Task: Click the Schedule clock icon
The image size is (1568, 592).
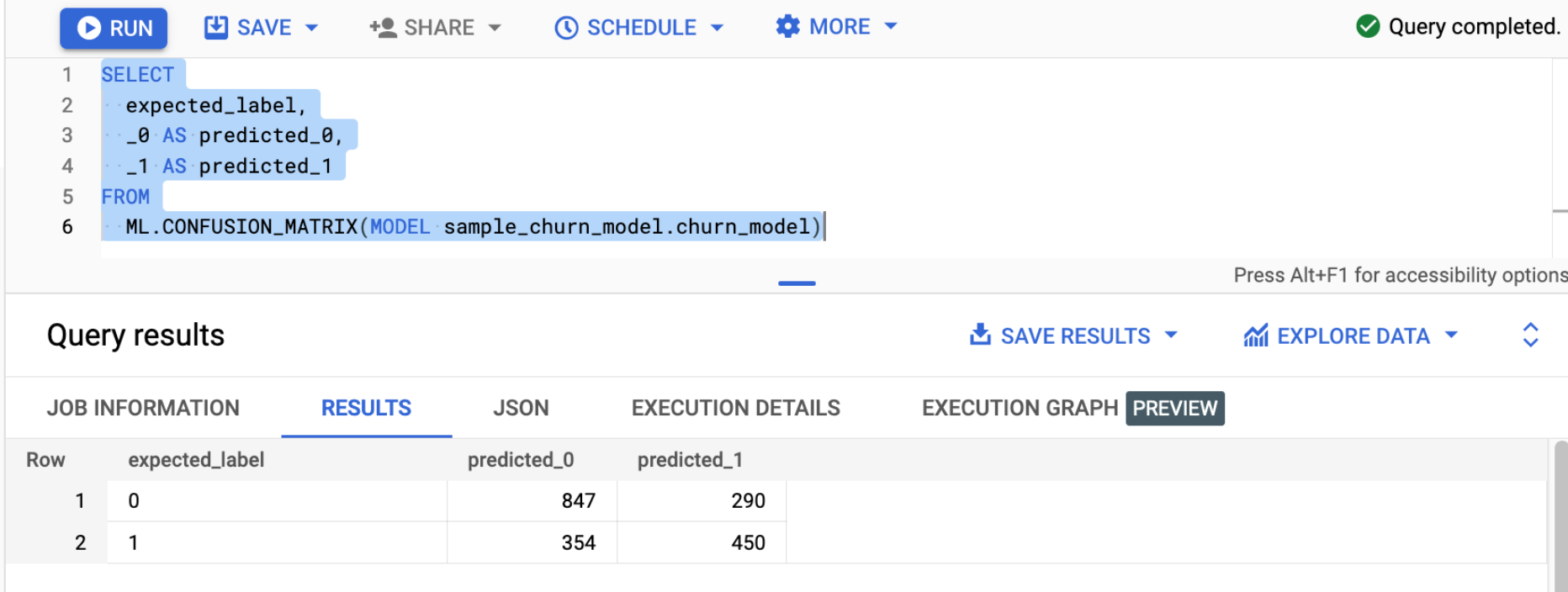Action: 566,28
